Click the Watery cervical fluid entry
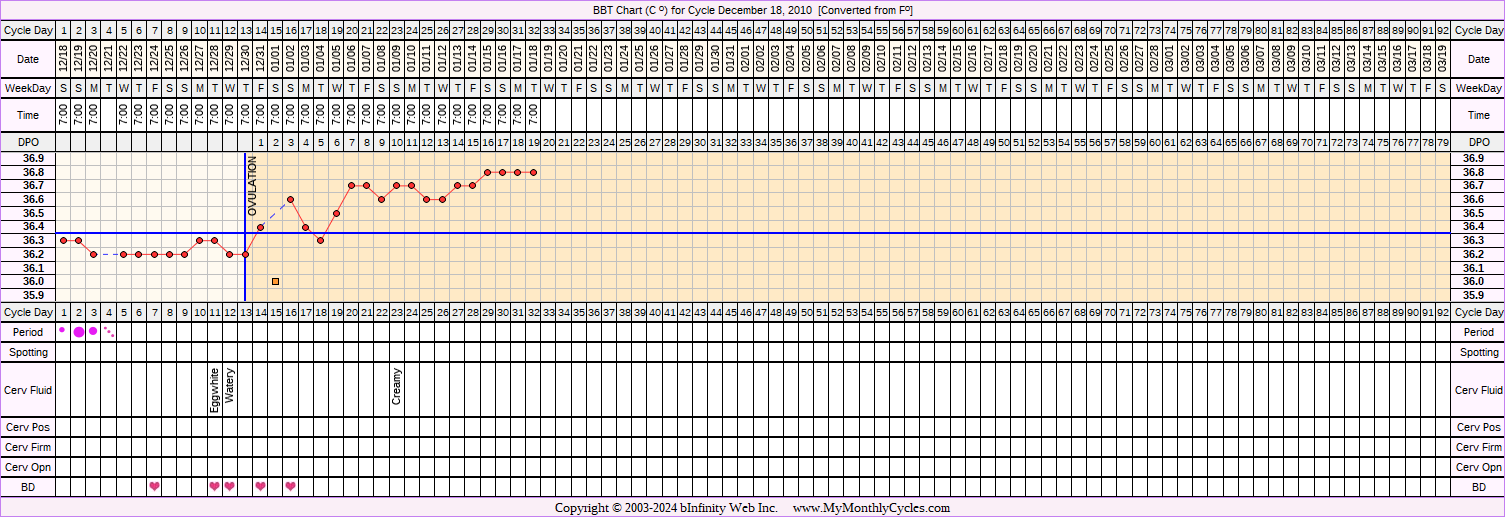The image size is (1505, 517). pyautogui.click(x=230, y=386)
